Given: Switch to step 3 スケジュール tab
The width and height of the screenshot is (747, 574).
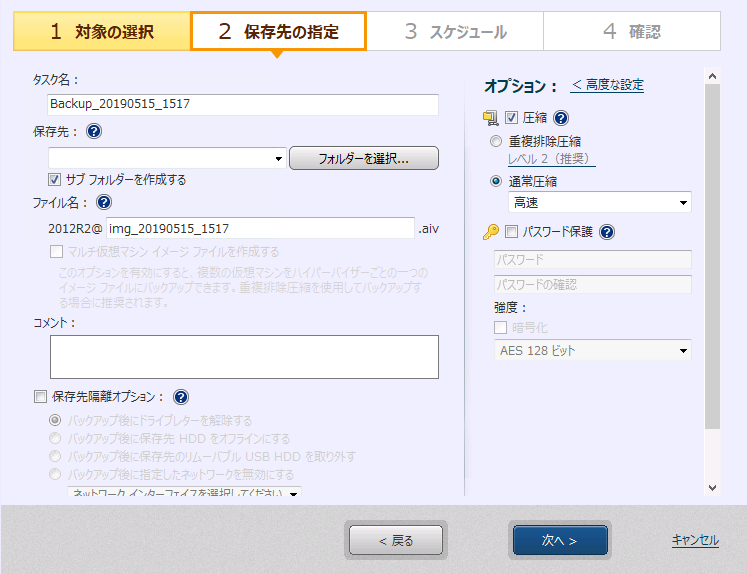Looking at the screenshot, I should coord(455,32).
